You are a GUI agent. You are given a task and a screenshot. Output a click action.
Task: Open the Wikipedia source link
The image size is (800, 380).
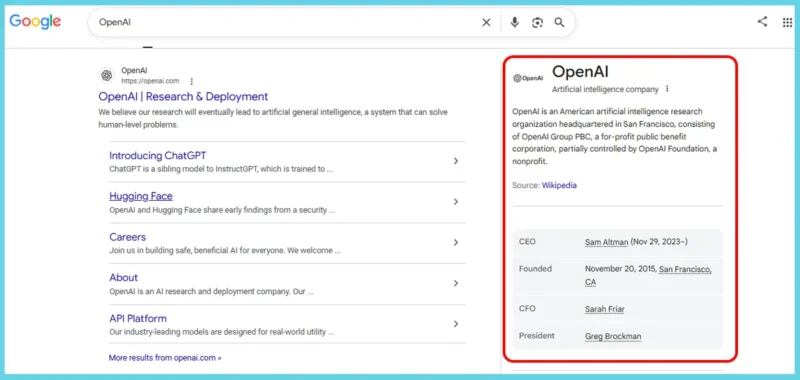tap(559, 185)
